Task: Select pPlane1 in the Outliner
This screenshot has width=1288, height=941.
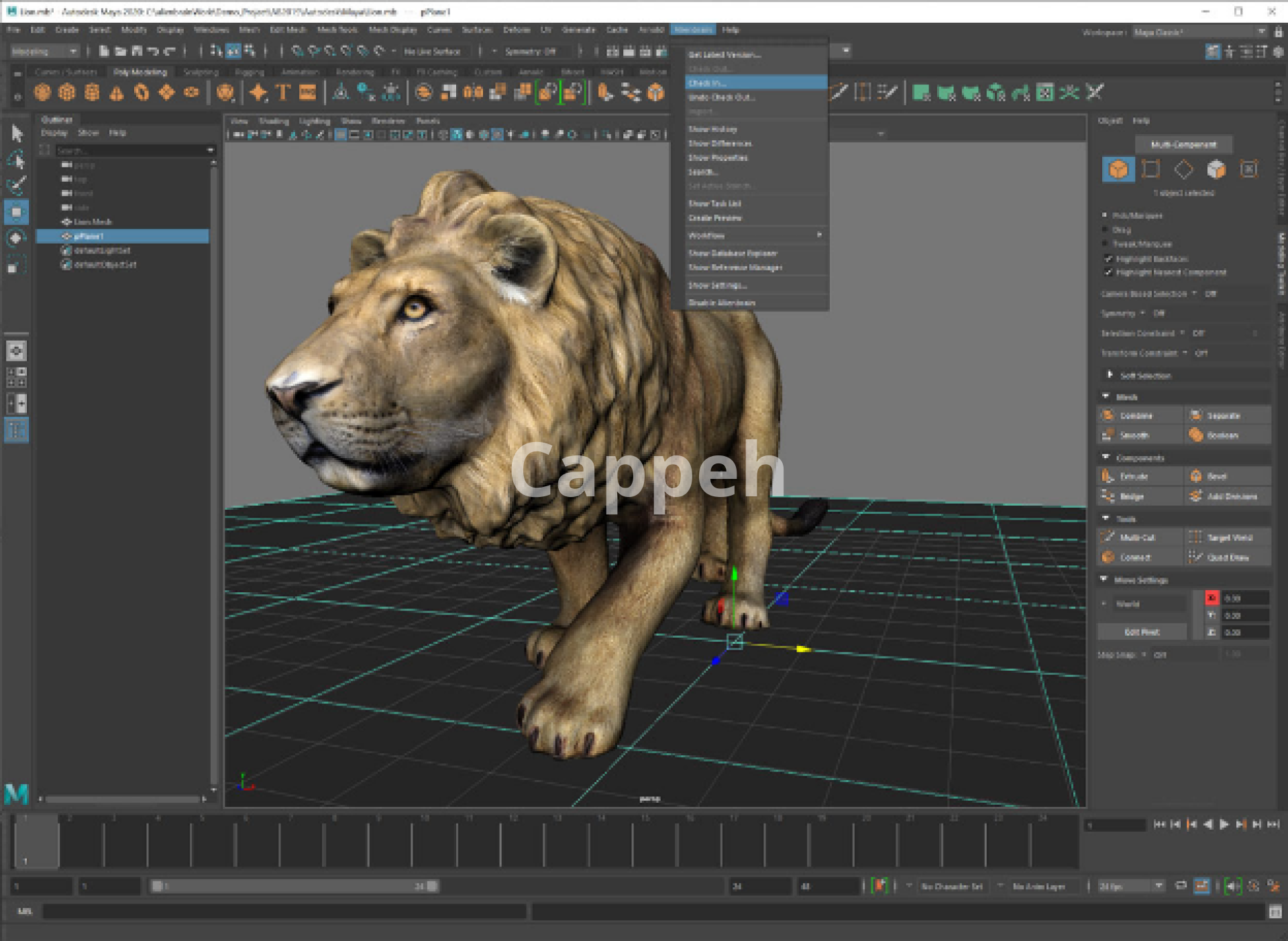Action: tap(89, 236)
